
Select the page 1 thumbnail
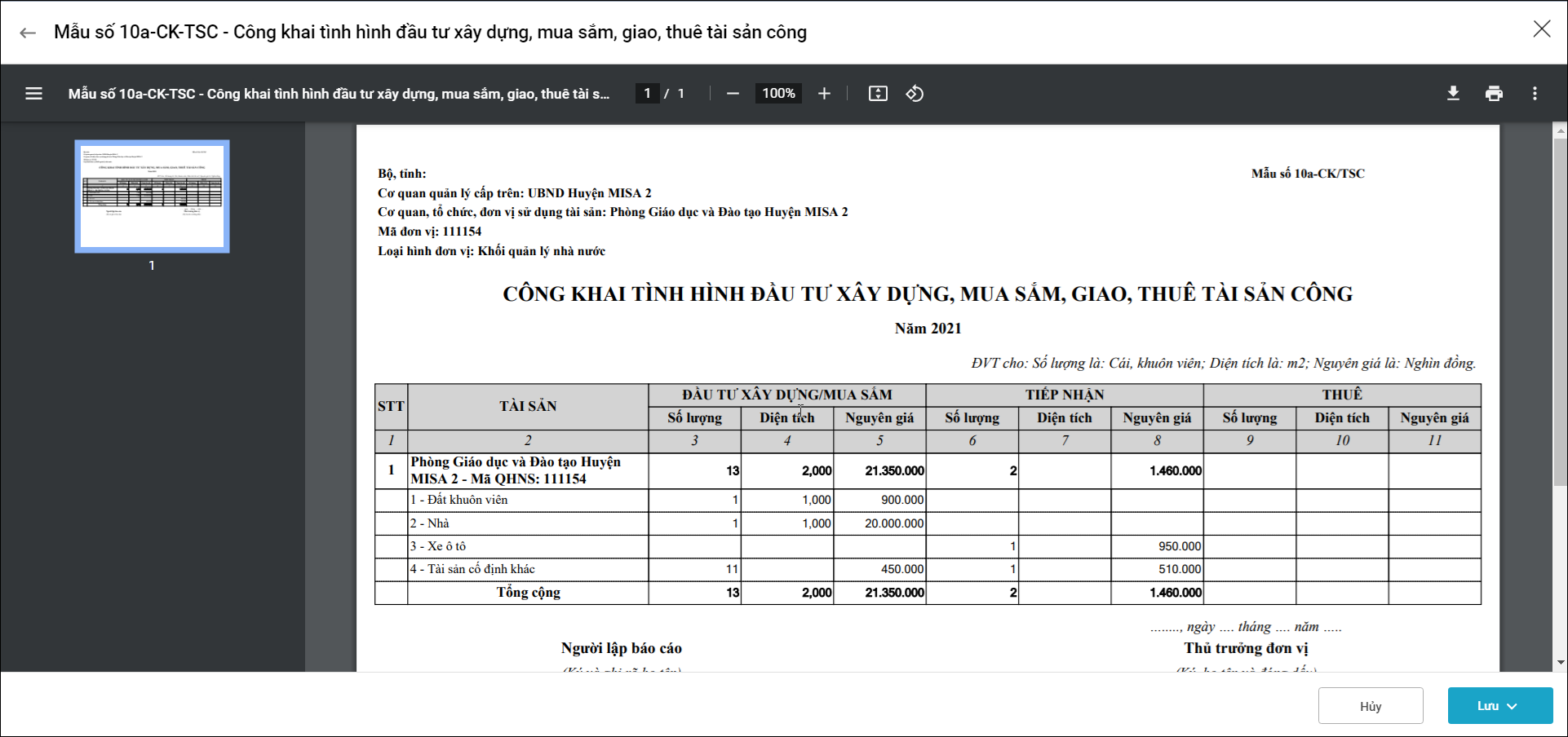(152, 196)
